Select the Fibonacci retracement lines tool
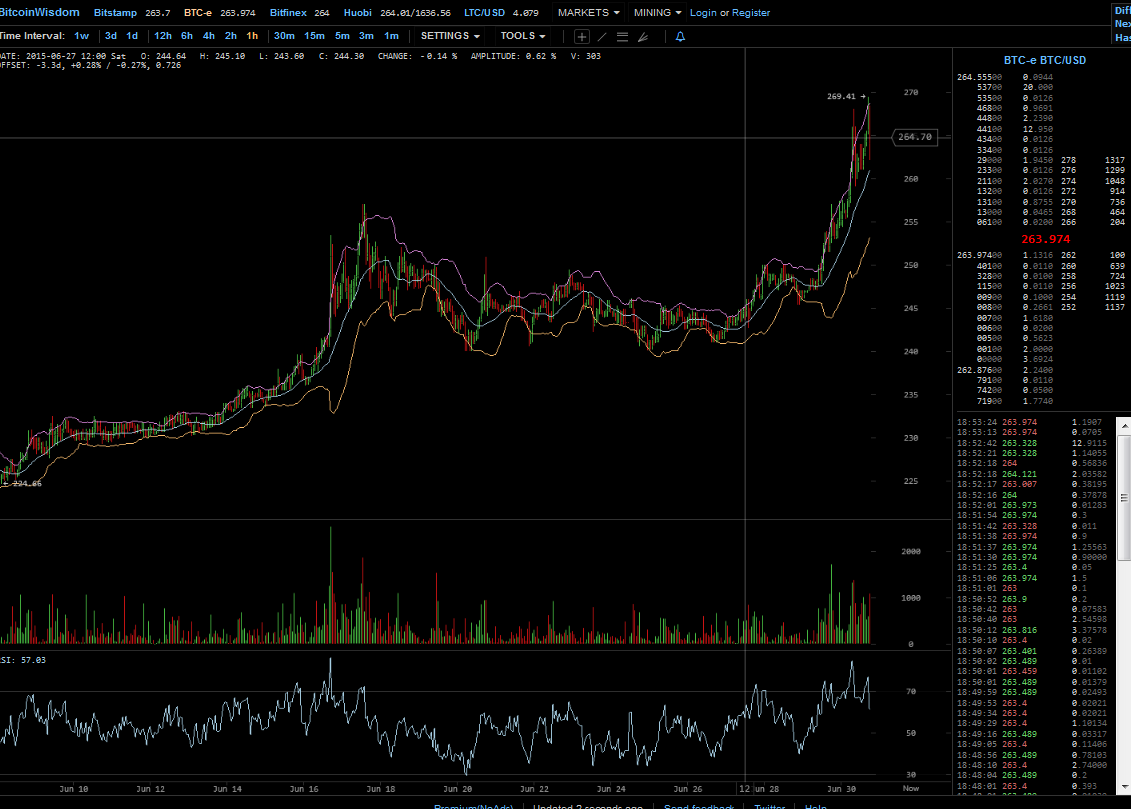The image size is (1131, 809). 622,36
